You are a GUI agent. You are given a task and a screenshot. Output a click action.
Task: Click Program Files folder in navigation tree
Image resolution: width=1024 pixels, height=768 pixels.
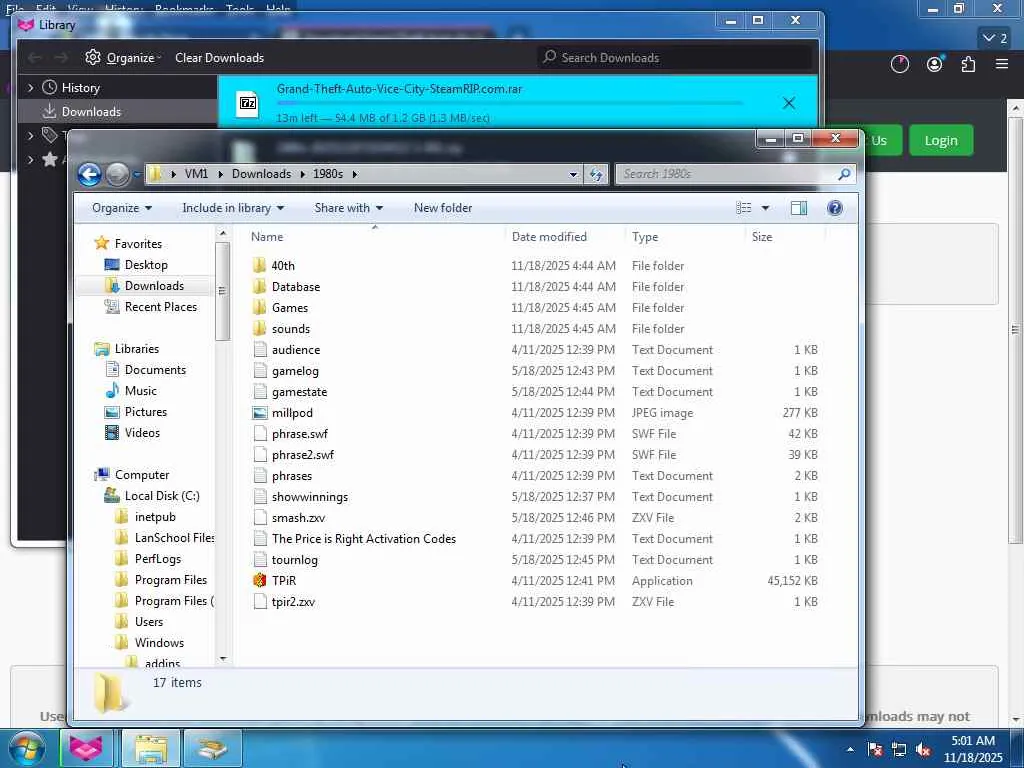170,579
